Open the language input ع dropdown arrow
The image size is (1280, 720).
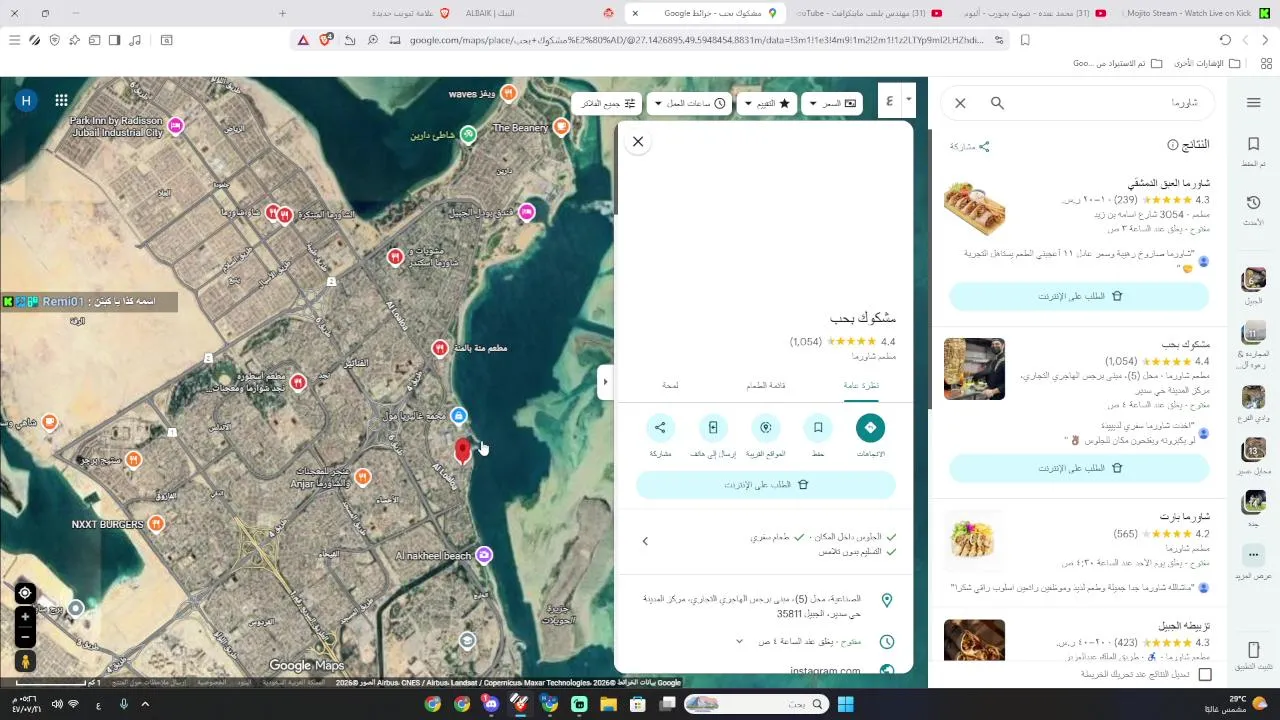pyautogui.click(x=908, y=100)
